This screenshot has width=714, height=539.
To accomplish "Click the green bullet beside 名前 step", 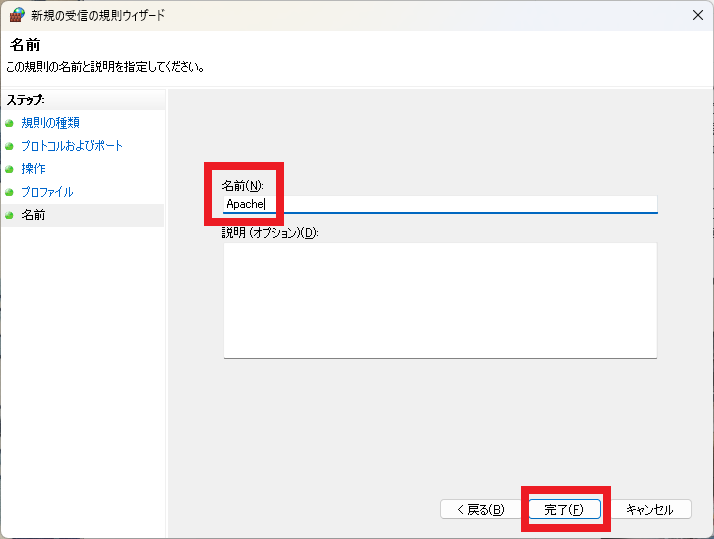I will pos(9,215).
